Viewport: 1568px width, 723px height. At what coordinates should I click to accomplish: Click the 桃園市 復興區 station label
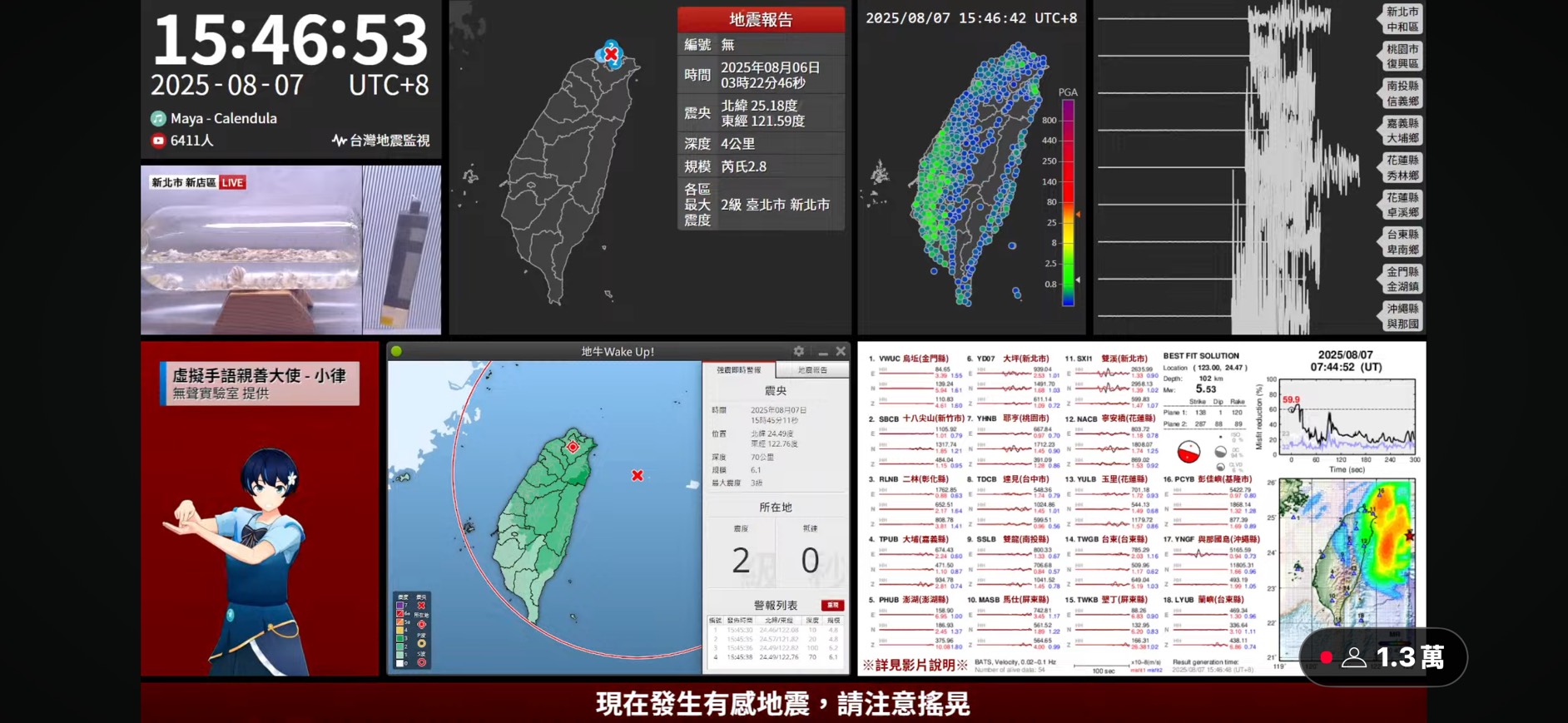(x=1402, y=56)
